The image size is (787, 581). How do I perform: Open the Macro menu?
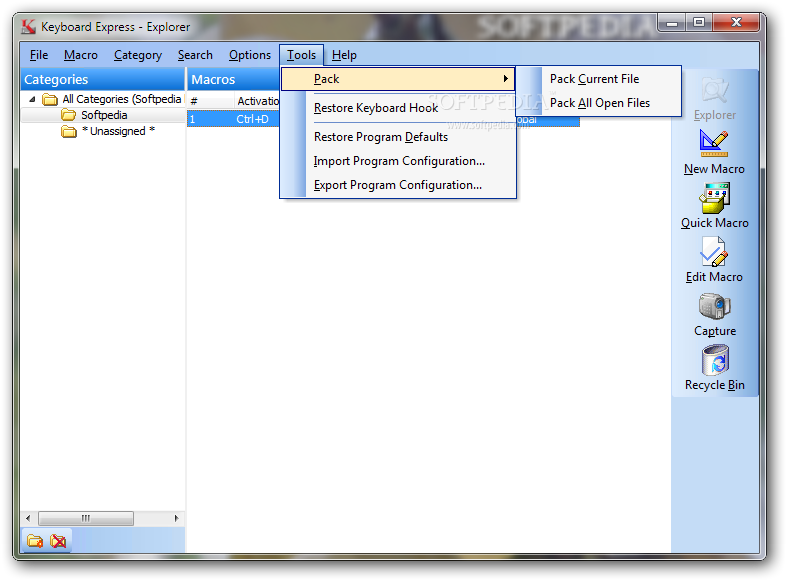pos(81,55)
